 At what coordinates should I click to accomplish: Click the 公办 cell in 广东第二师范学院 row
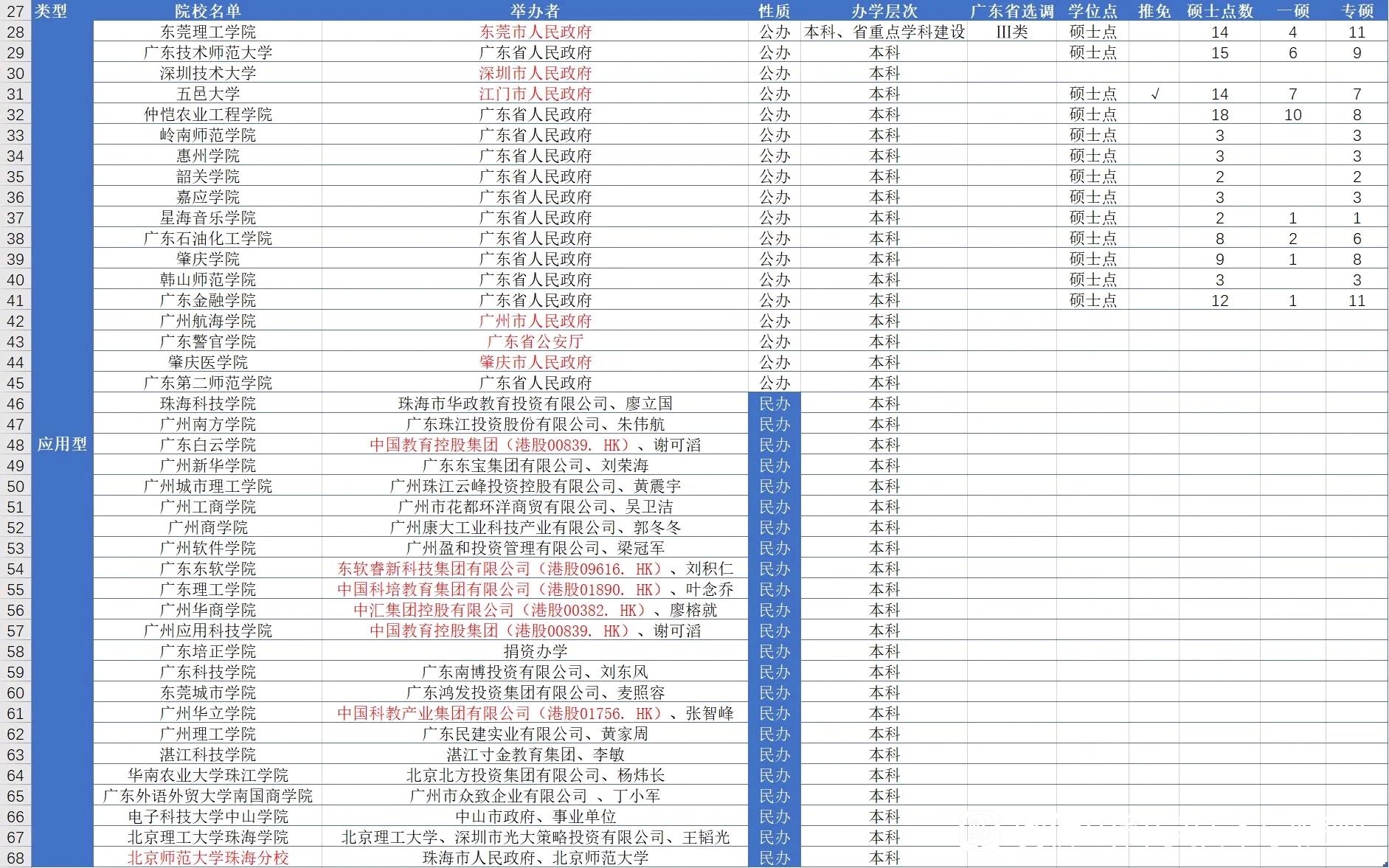coord(775,383)
